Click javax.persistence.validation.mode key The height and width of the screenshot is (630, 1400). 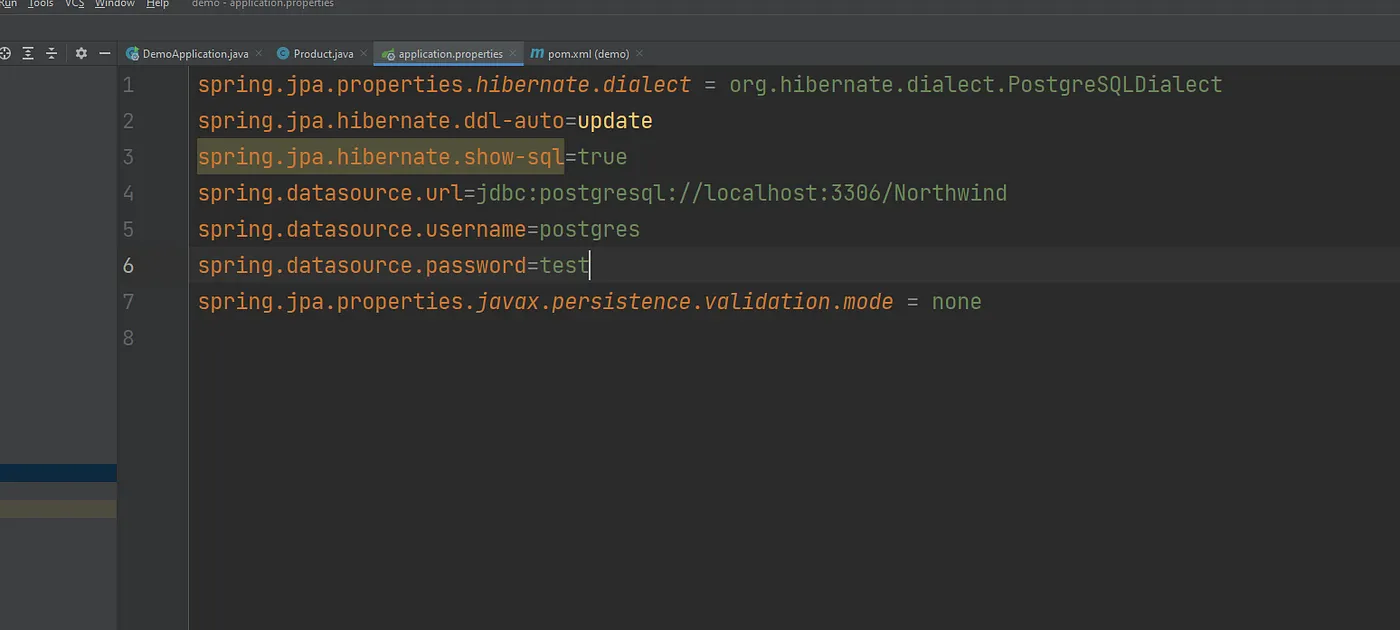tap(685, 301)
